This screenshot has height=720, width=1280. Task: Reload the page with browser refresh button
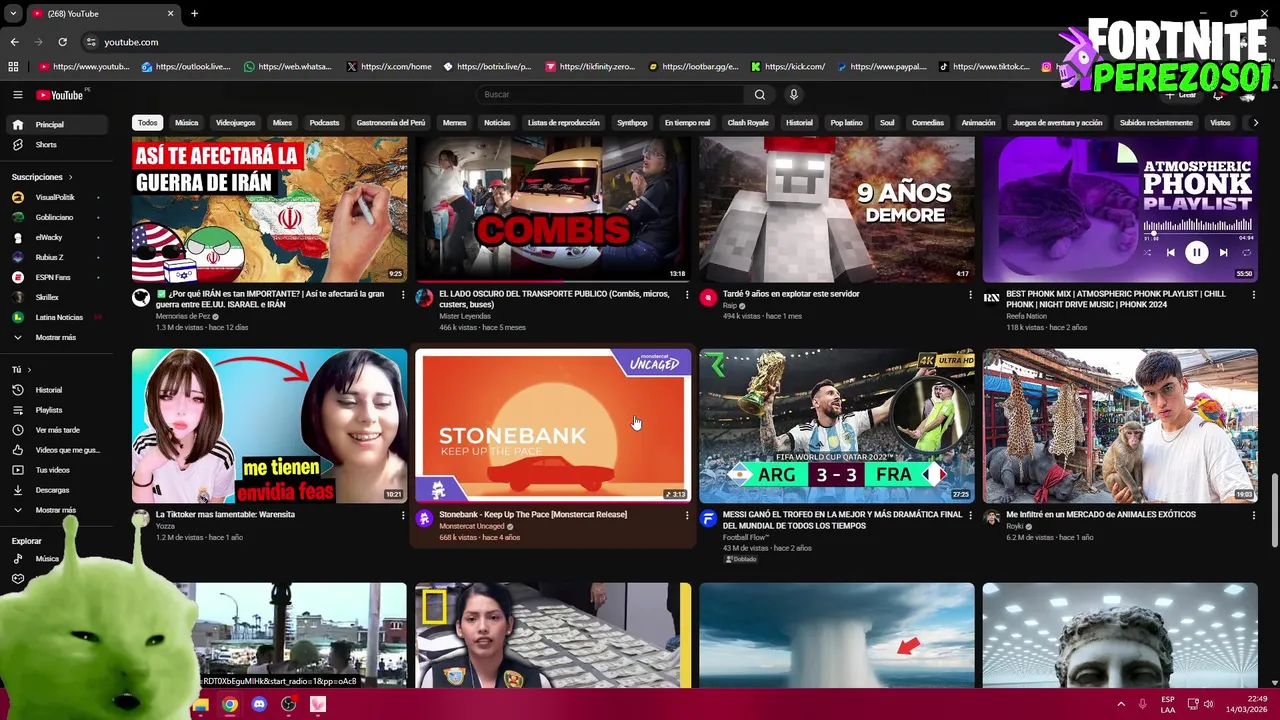tap(62, 42)
